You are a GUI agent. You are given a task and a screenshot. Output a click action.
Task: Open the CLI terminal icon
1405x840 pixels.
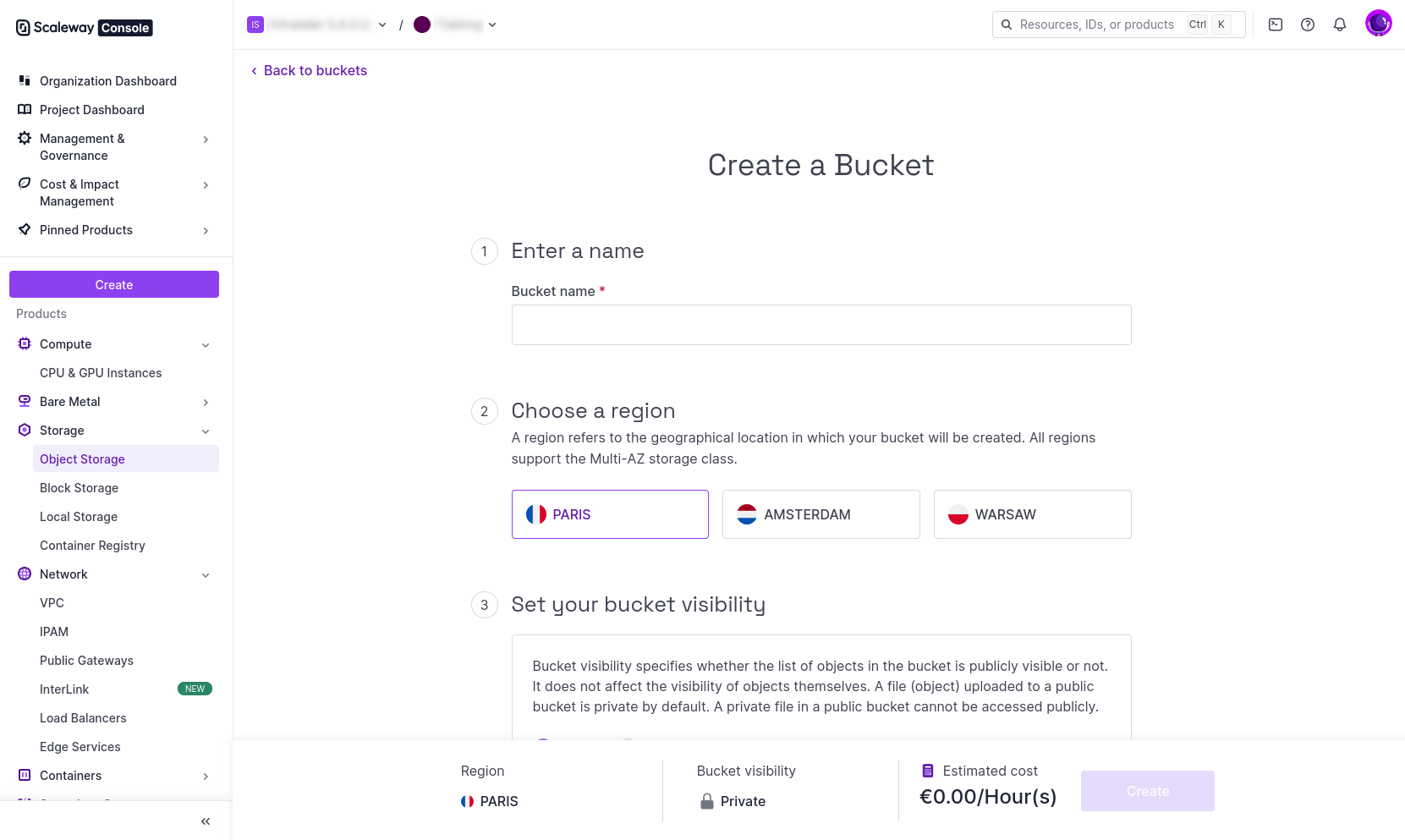point(1275,25)
